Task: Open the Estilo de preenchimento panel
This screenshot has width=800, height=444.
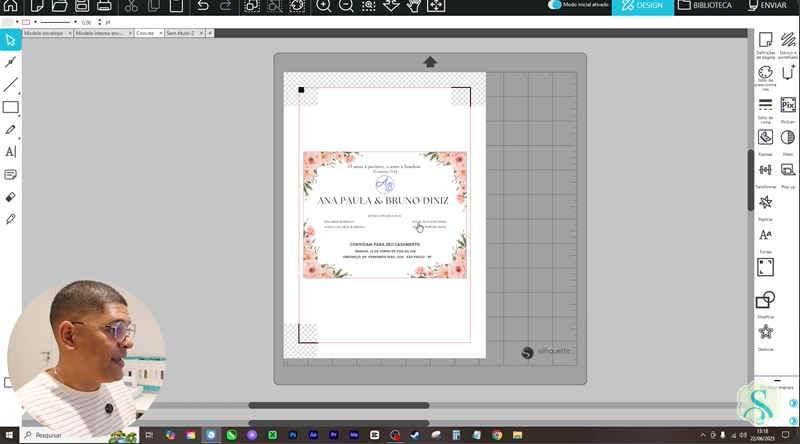Action: (x=765, y=78)
